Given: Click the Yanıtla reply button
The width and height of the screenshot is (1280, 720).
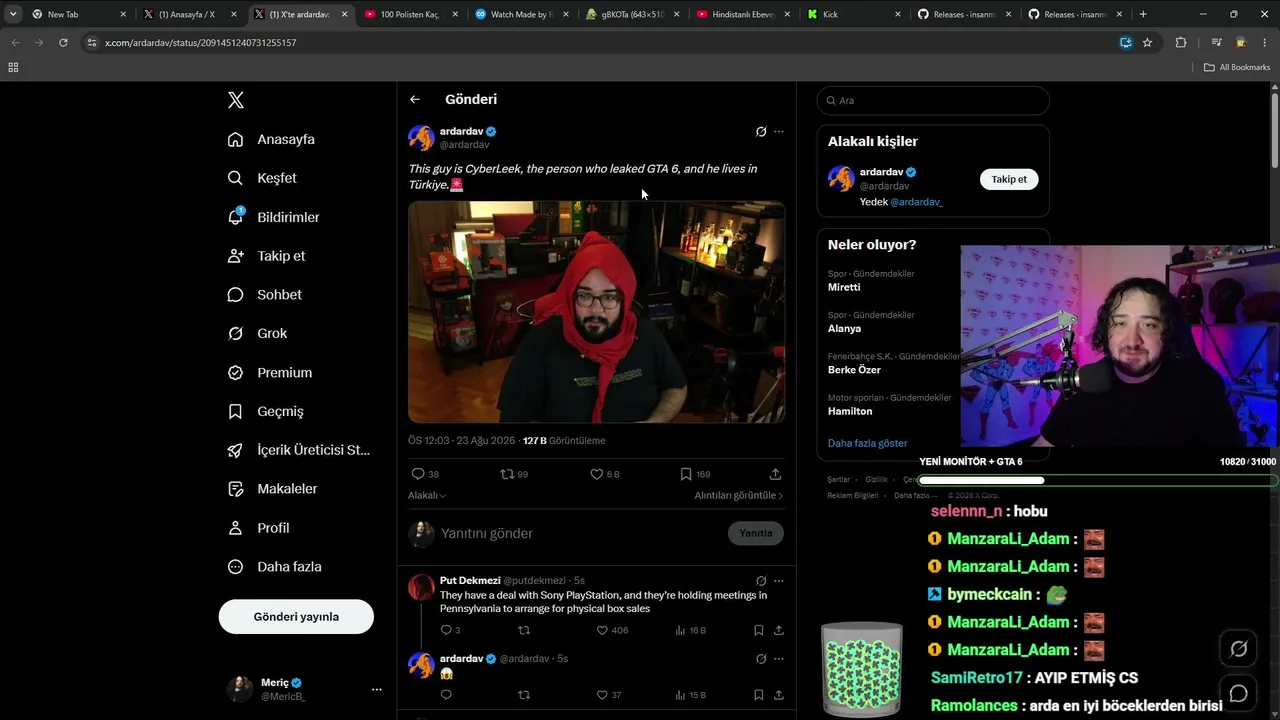Looking at the screenshot, I should tap(756, 533).
